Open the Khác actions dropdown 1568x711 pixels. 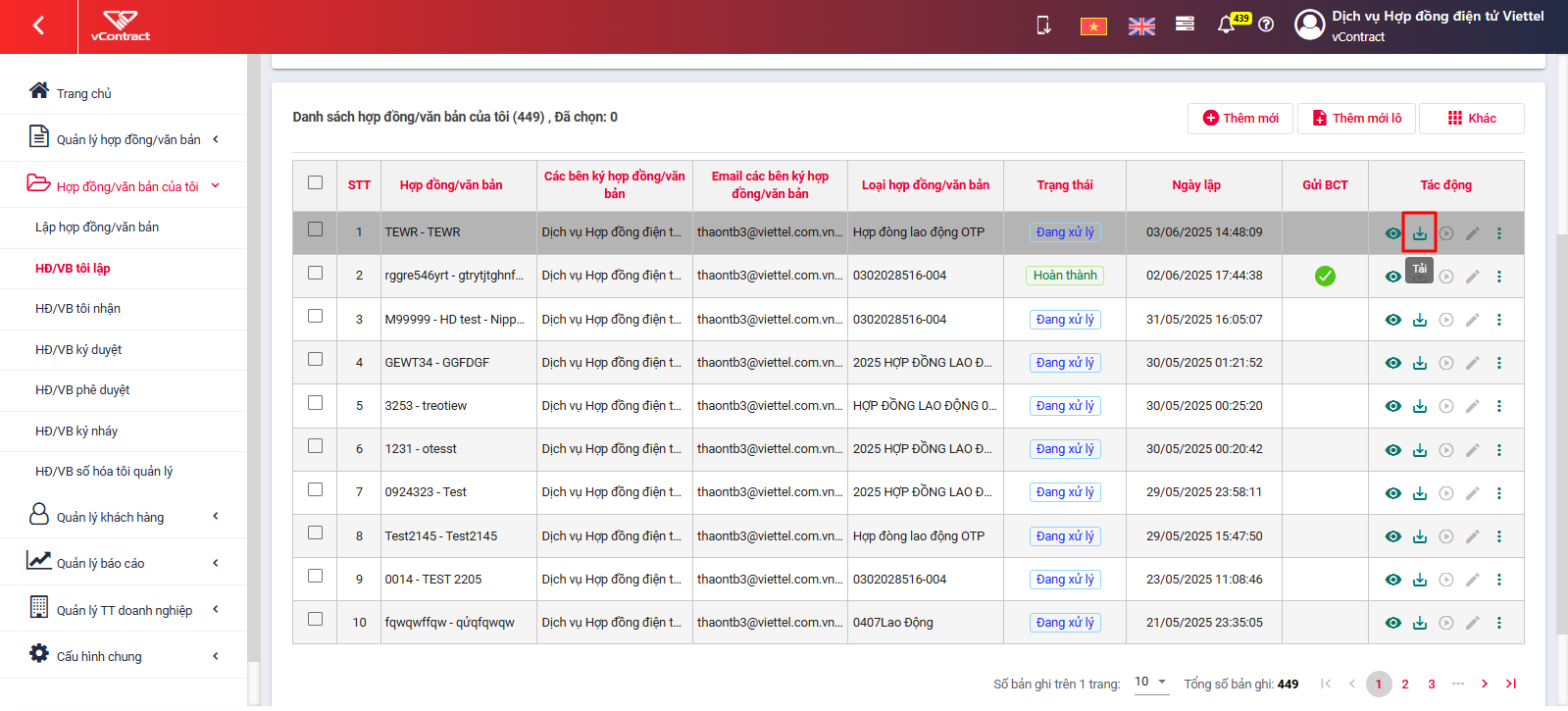(x=1471, y=118)
